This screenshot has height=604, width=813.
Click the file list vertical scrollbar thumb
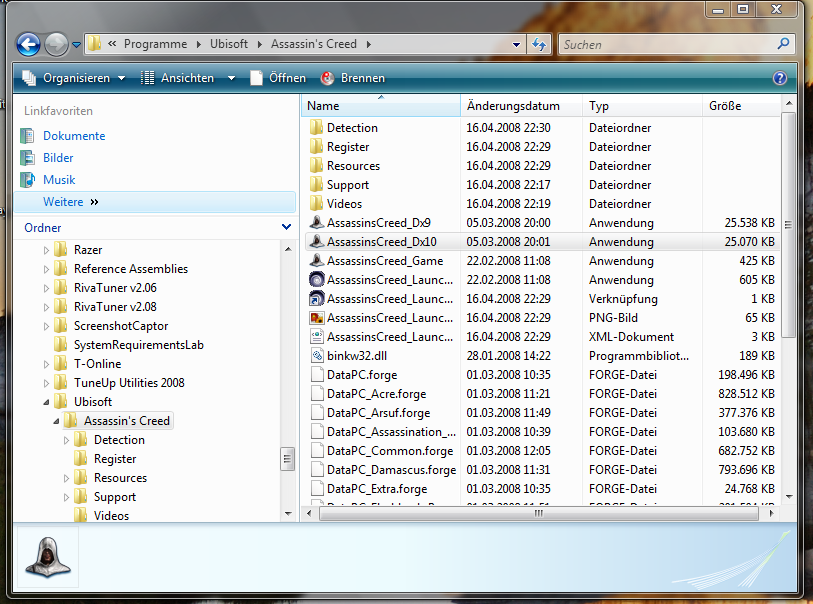pos(789,224)
